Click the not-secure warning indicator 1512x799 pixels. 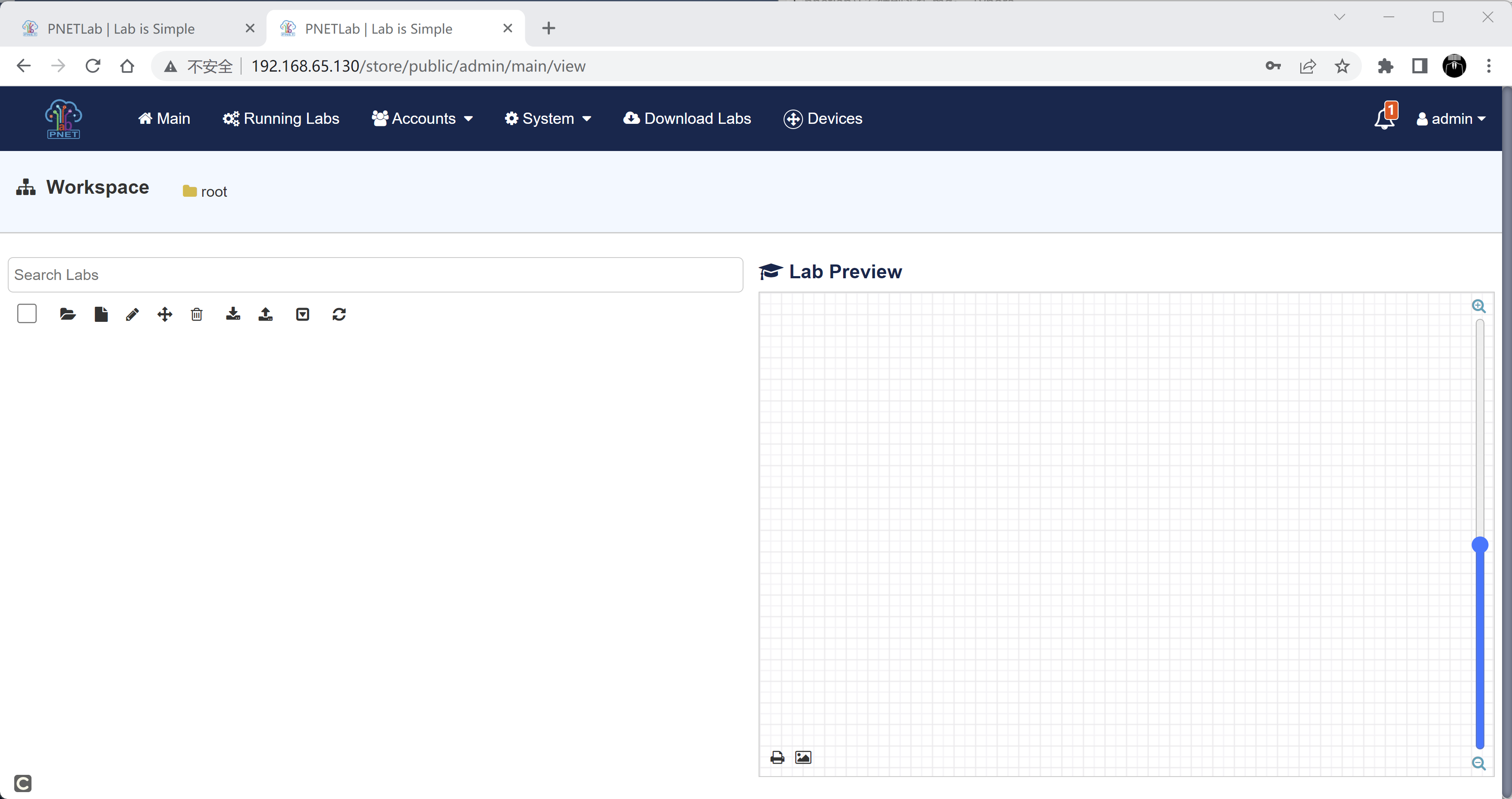click(198, 66)
